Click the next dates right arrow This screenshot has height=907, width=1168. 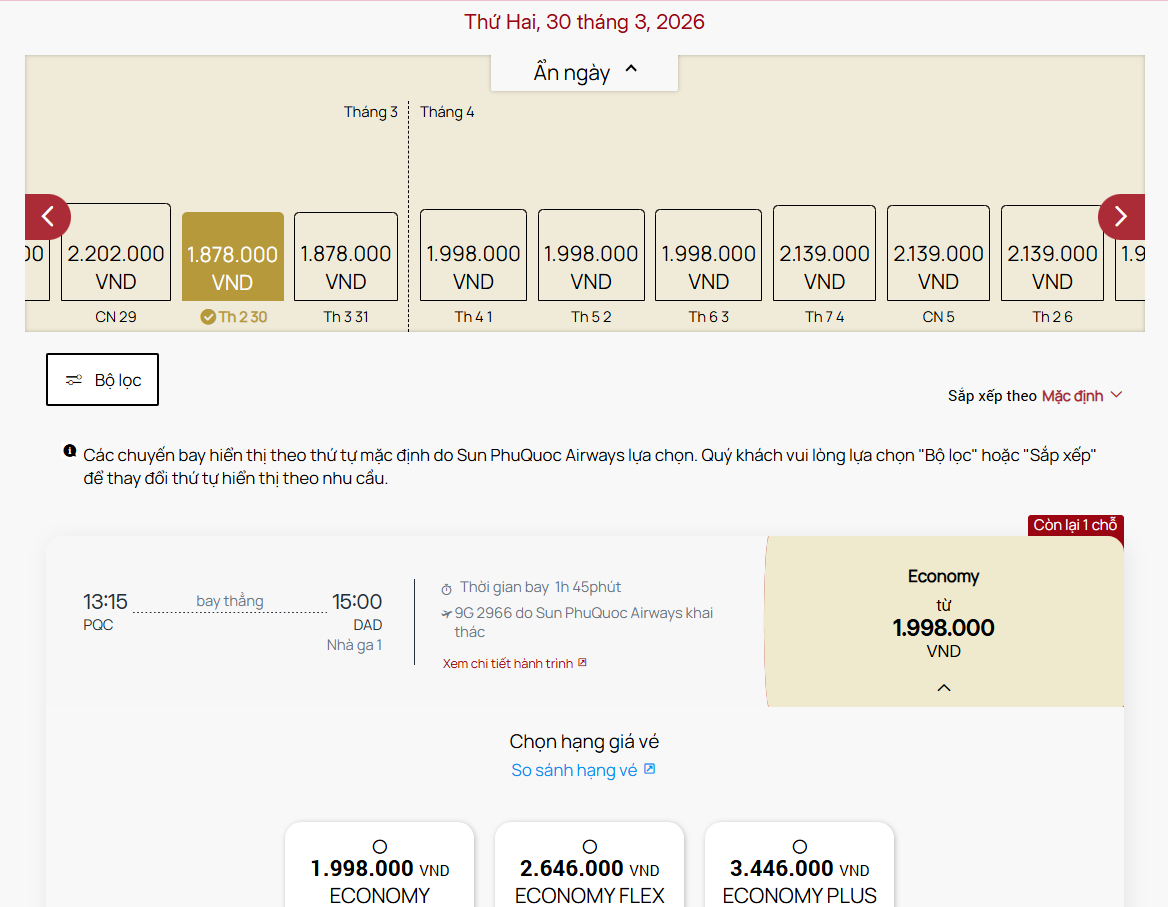1120,217
